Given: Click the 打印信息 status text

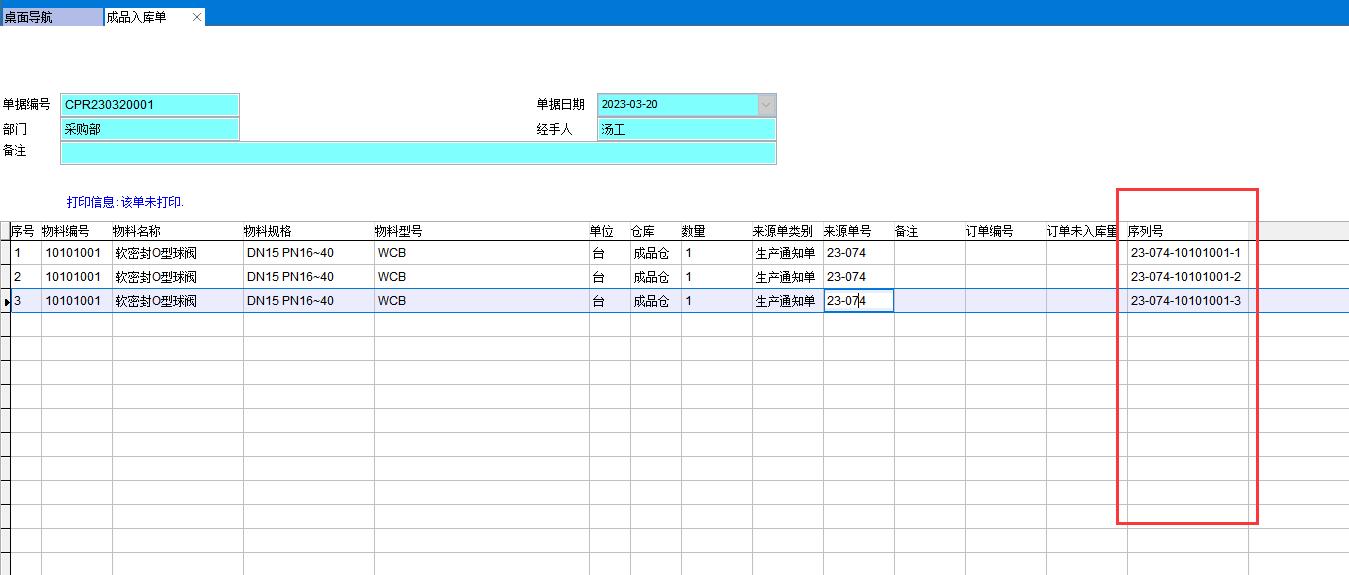Looking at the screenshot, I should tap(125, 202).
